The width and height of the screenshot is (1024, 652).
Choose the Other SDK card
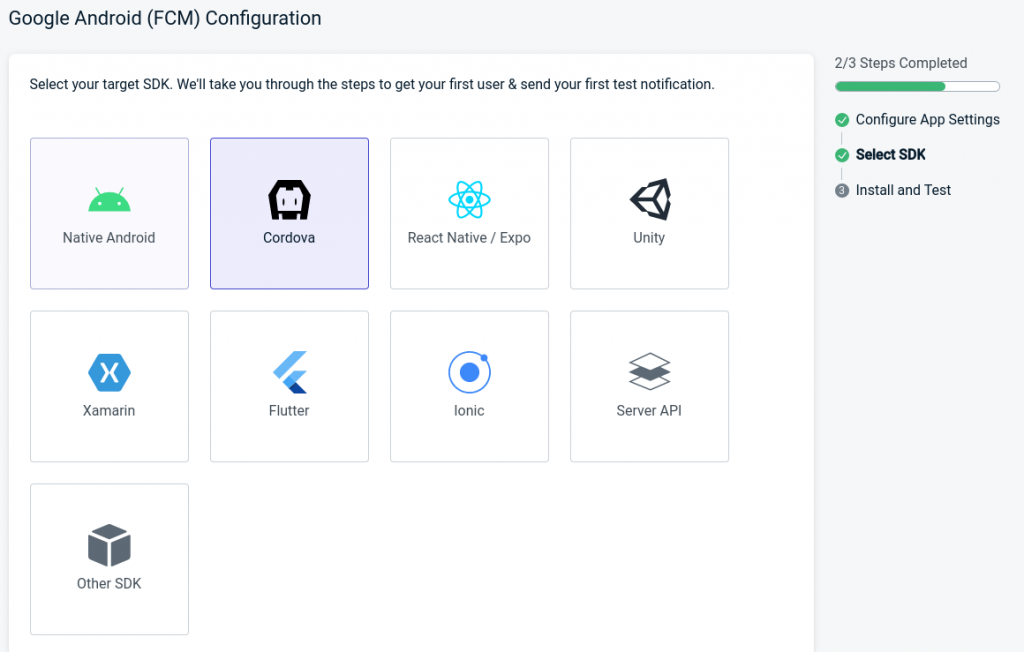pyautogui.click(x=109, y=559)
